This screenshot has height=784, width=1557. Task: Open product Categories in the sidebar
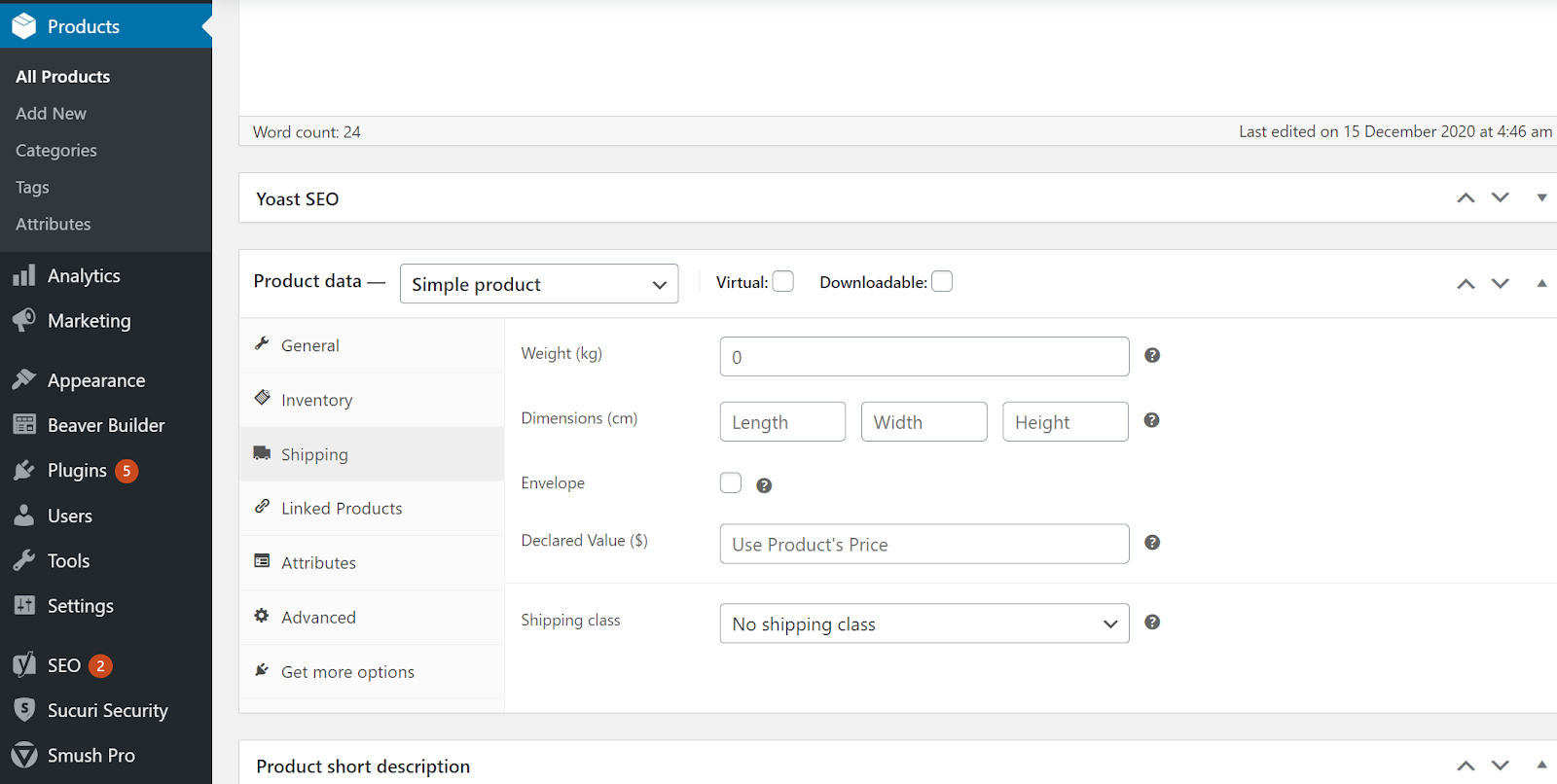(56, 151)
